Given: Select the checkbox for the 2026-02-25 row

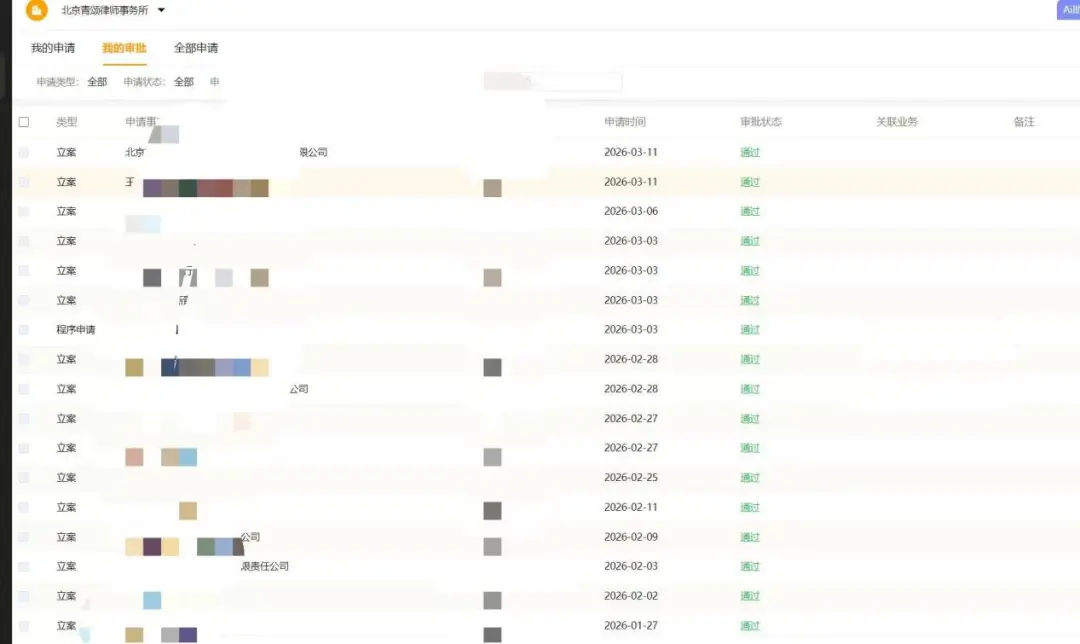Looking at the screenshot, I should pos(24,478).
